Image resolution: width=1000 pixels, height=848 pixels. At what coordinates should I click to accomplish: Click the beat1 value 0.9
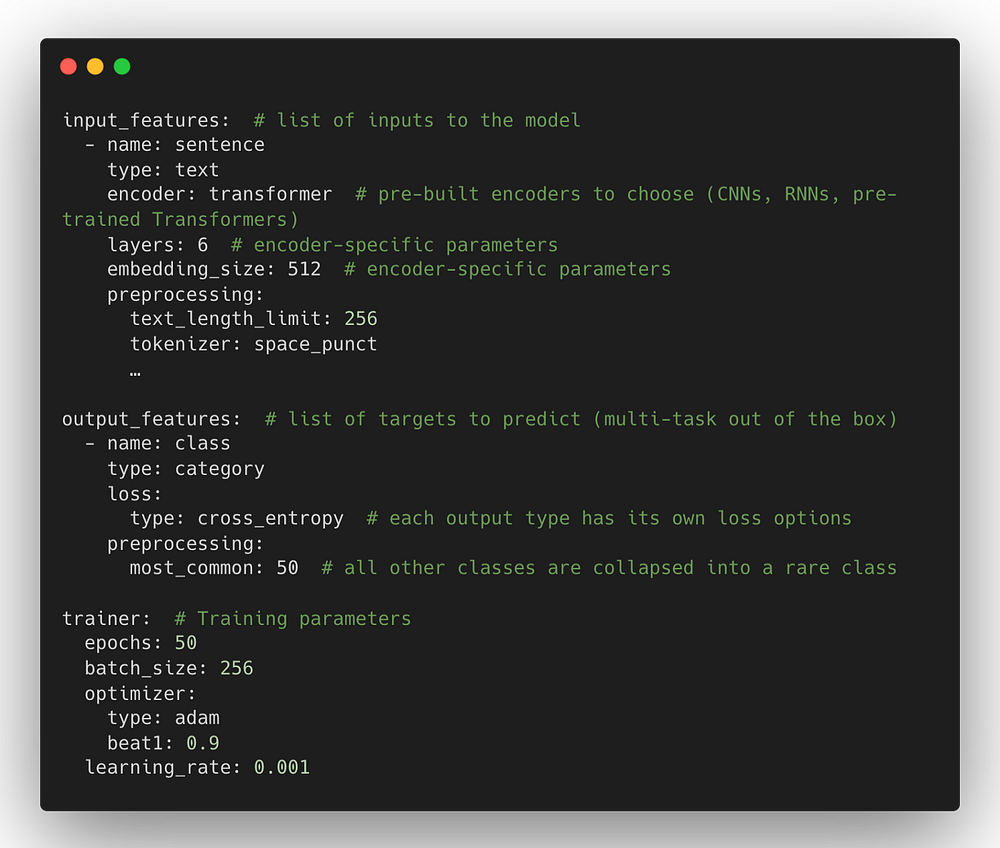point(202,743)
